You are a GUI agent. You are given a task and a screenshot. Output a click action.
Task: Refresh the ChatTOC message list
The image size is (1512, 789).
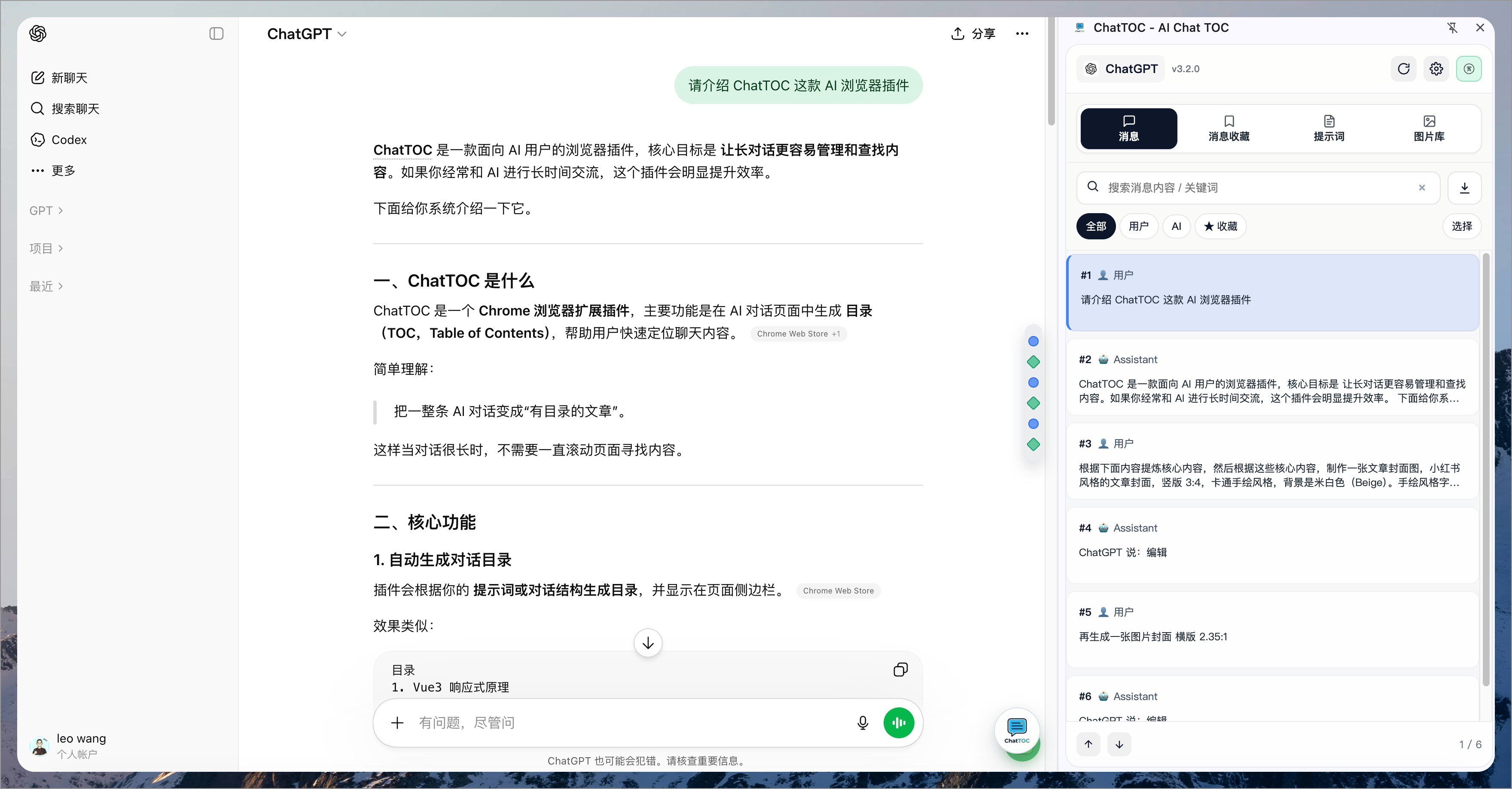[x=1403, y=69]
